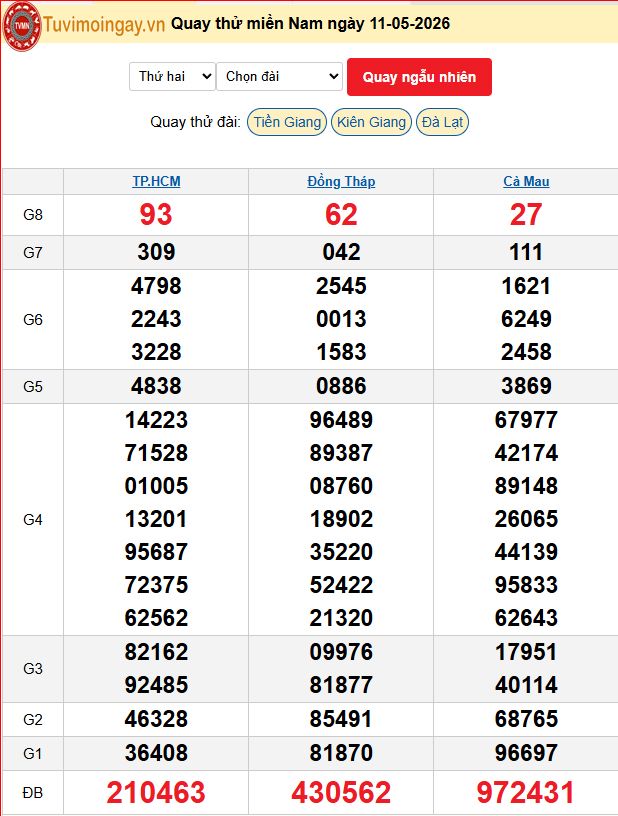This screenshot has width=618, height=816.
Task: Click G4 number 18902
Action: tap(341, 519)
